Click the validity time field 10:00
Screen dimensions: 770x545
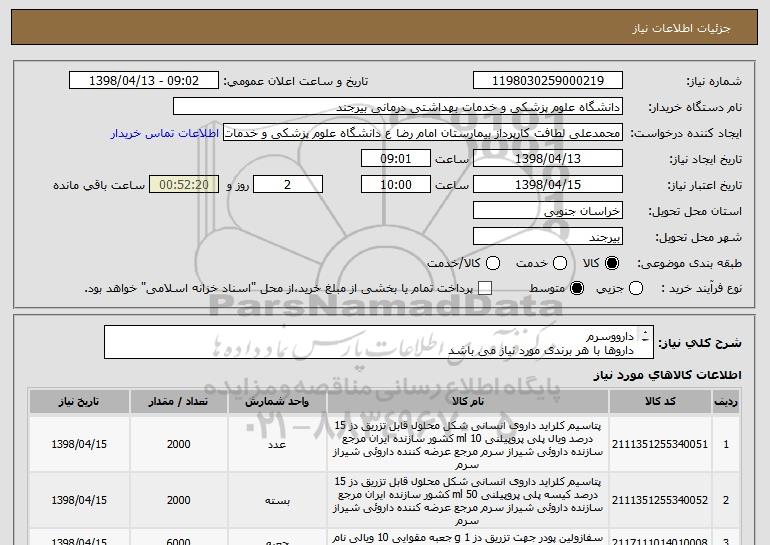click(396, 185)
